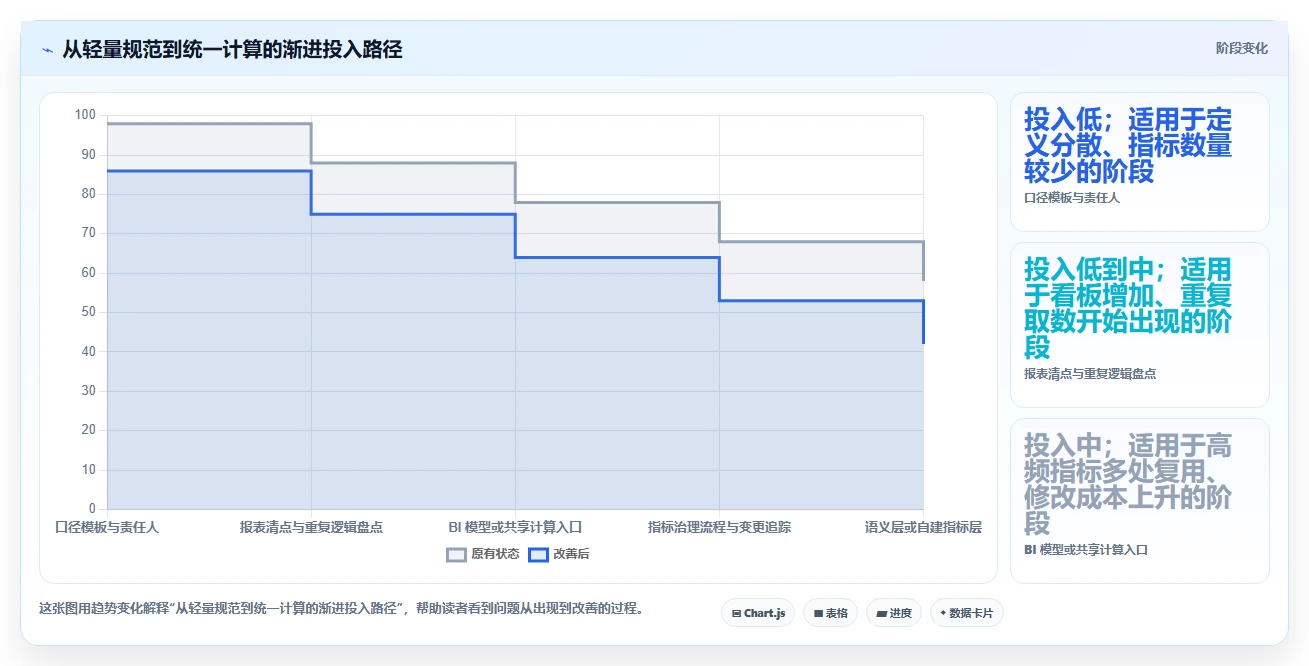Click the gray 原有状态 legend swatch
Viewport: 1309px width, 666px height.
point(456,554)
